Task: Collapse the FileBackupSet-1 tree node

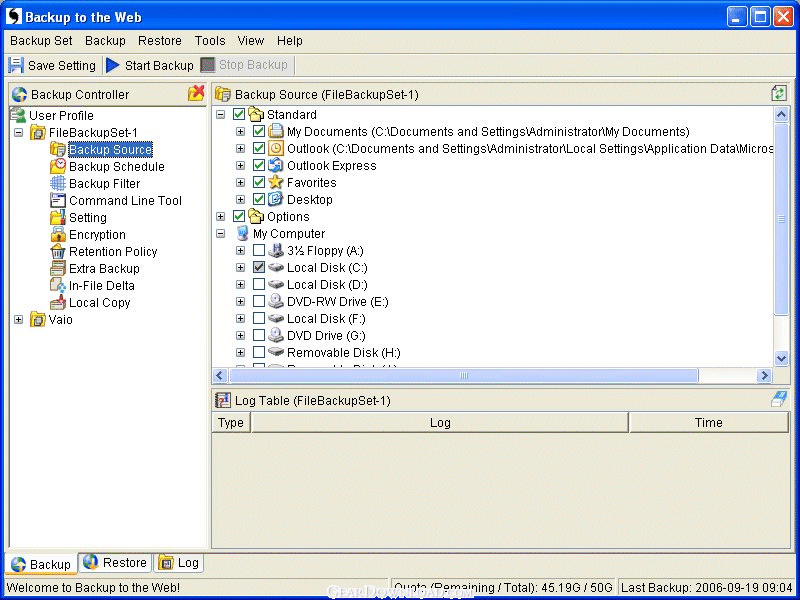Action: (x=18, y=133)
